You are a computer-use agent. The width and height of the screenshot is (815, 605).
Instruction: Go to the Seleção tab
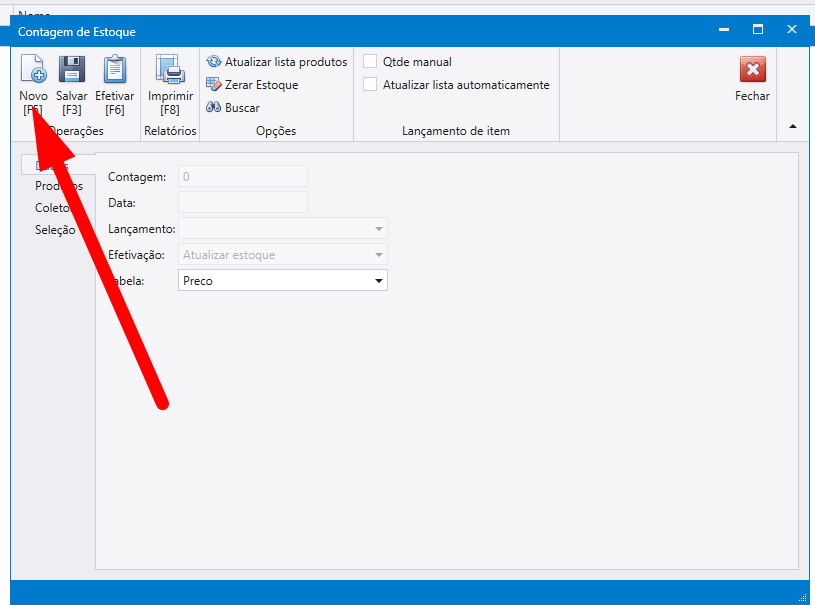pyautogui.click(x=55, y=230)
